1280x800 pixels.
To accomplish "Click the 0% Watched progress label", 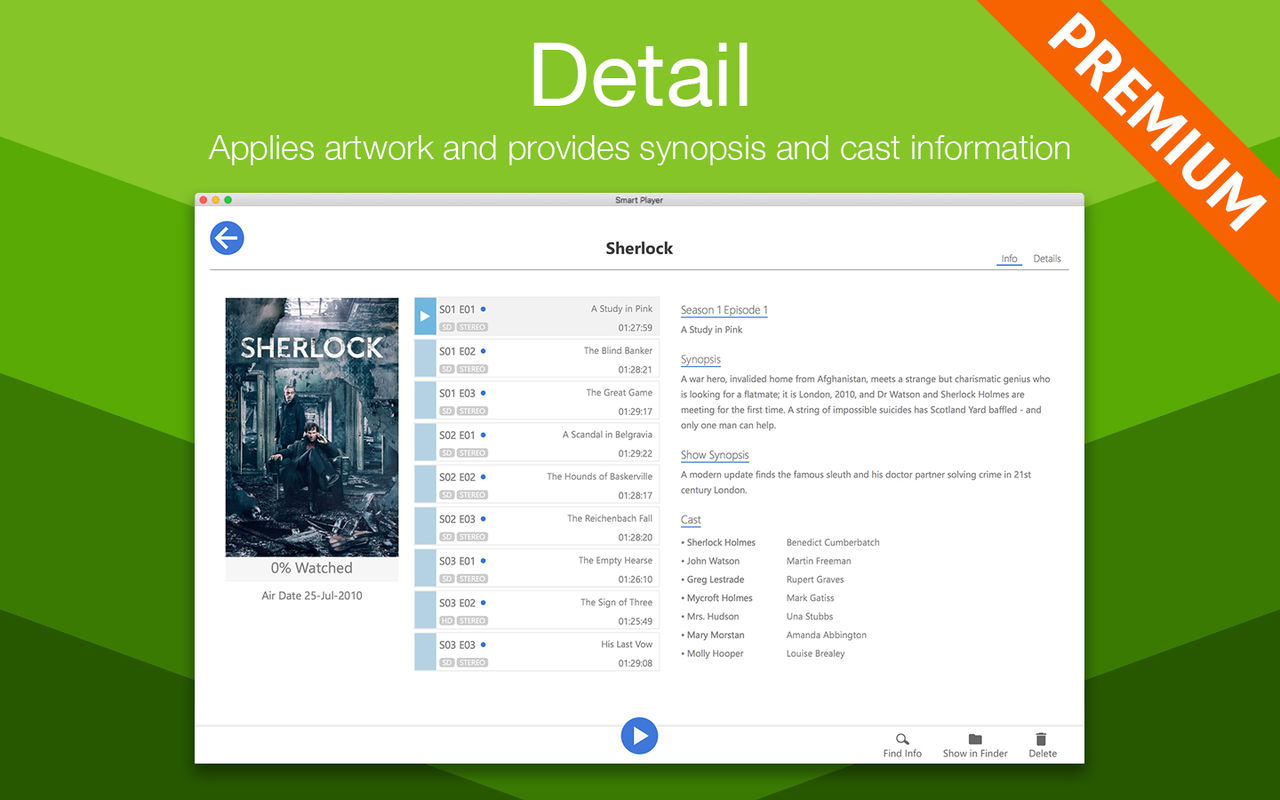I will tap(312, 568).
